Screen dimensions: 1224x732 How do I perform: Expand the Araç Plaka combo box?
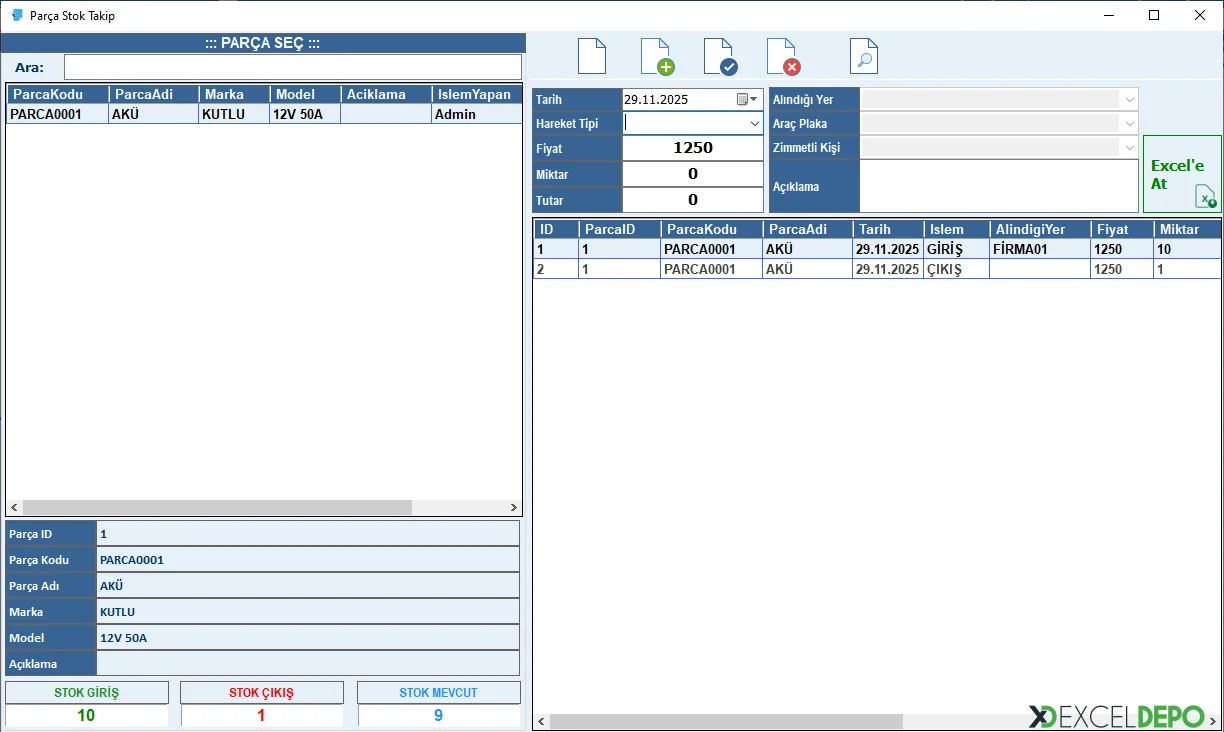coord(1129,123)
